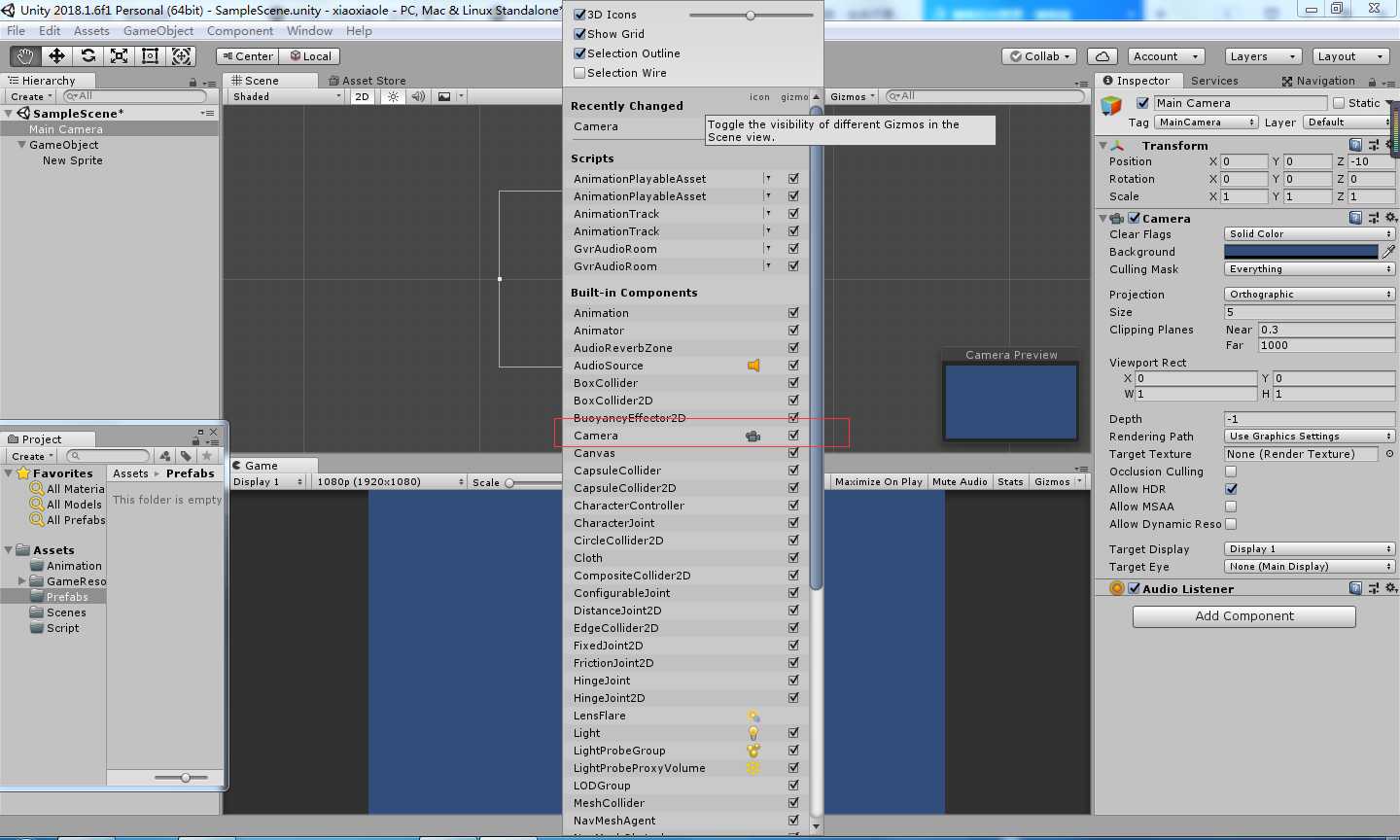Click Light bulb gizmo icon

752,733
